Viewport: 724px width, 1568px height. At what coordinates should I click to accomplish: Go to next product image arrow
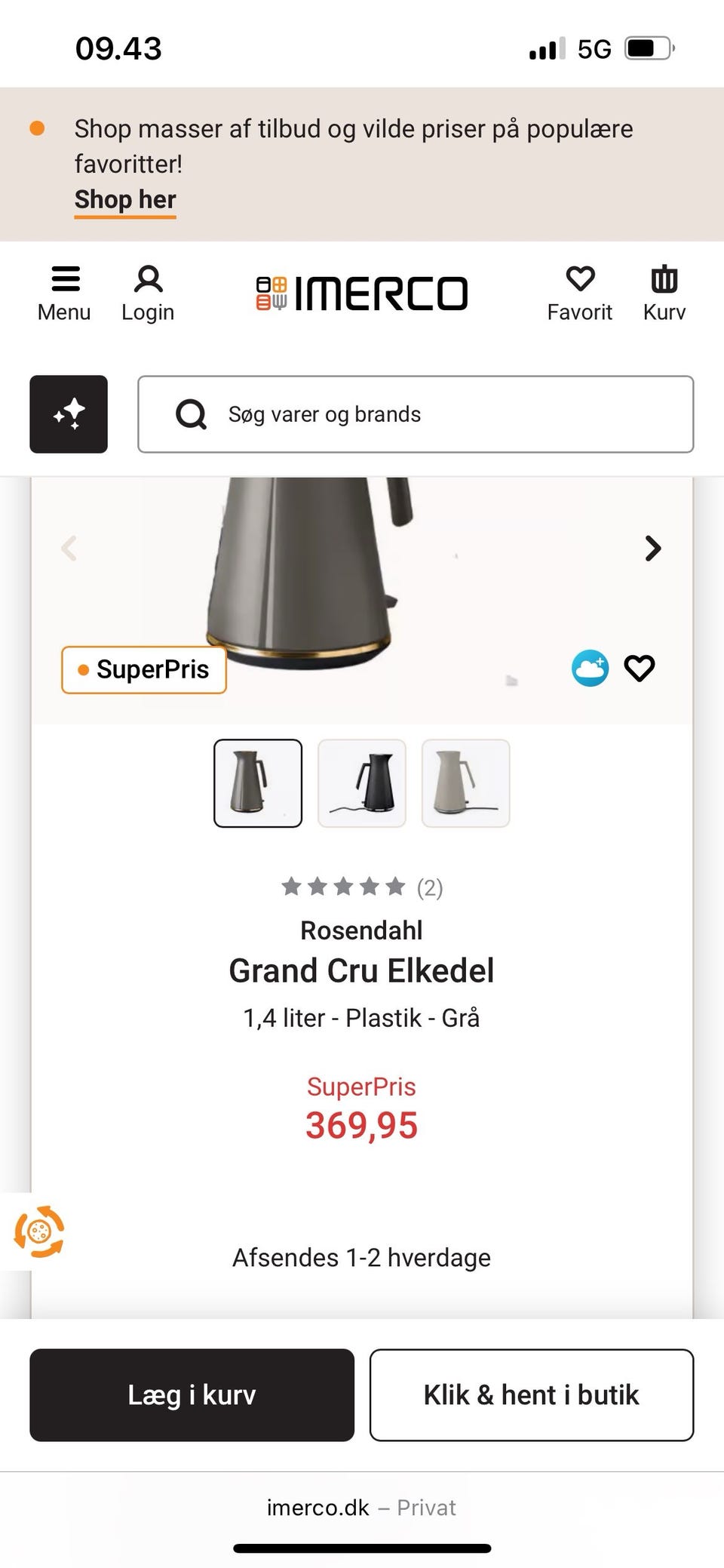653,549
